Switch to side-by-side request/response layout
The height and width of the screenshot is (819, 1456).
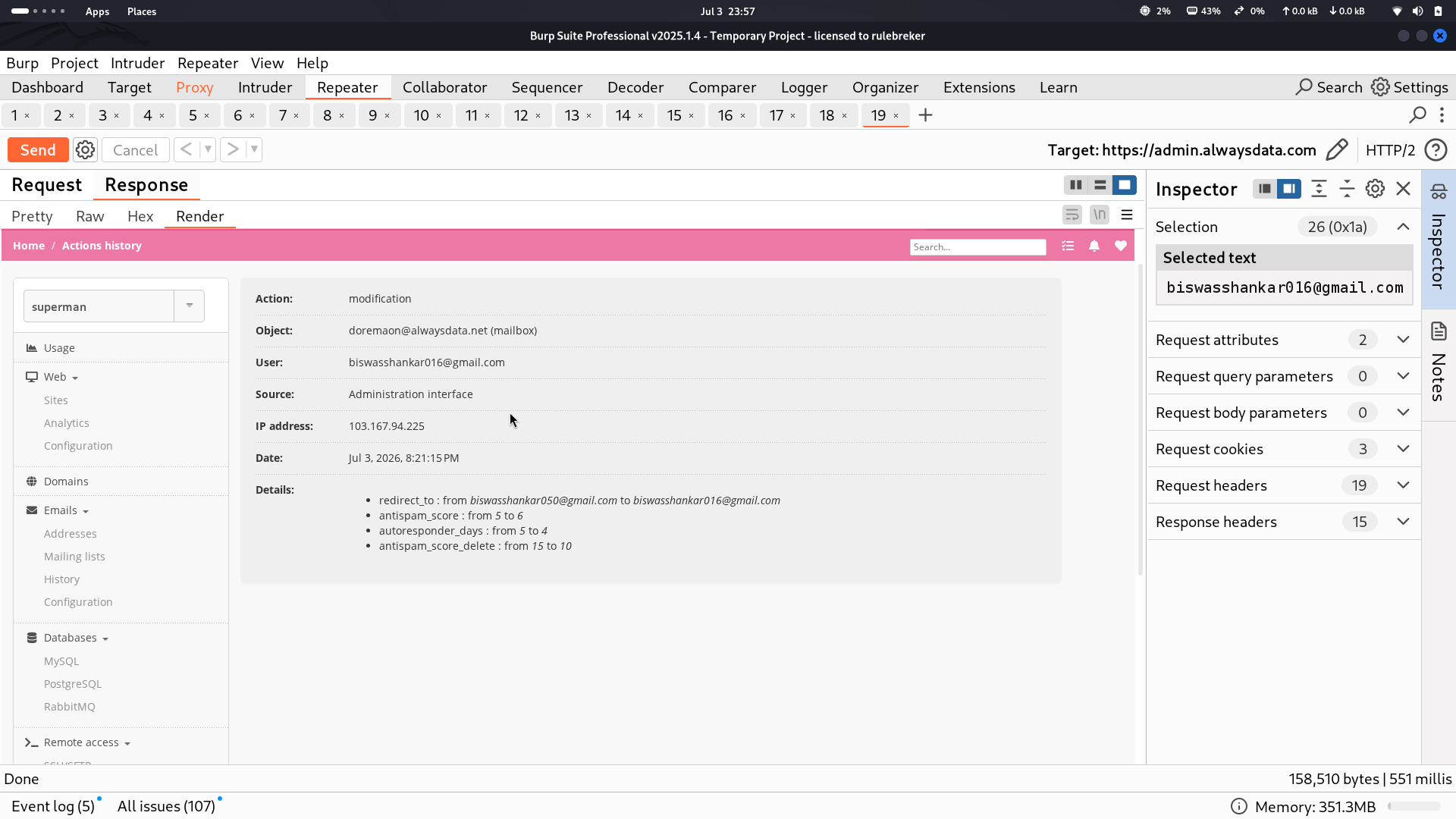pyautogui.click(x=1075, y=185)
